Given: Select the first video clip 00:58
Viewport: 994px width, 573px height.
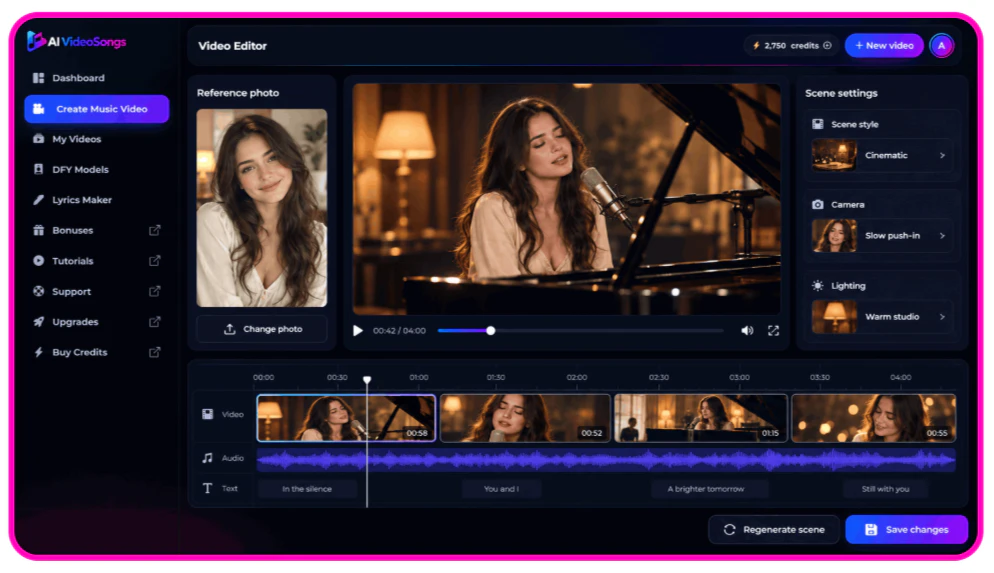Looking at the screenshot, I should click(x=346, y=418).
